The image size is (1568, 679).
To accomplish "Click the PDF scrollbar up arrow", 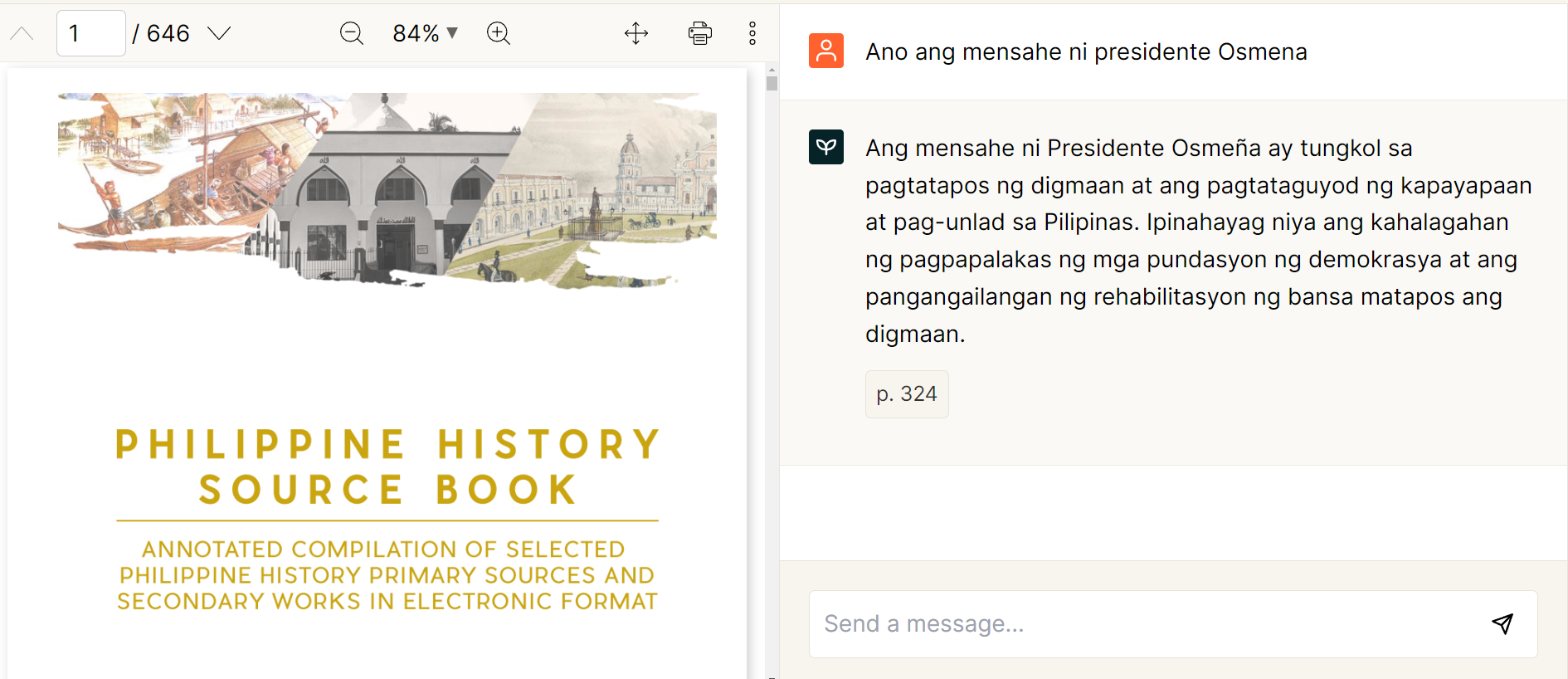I will (772, 71).
